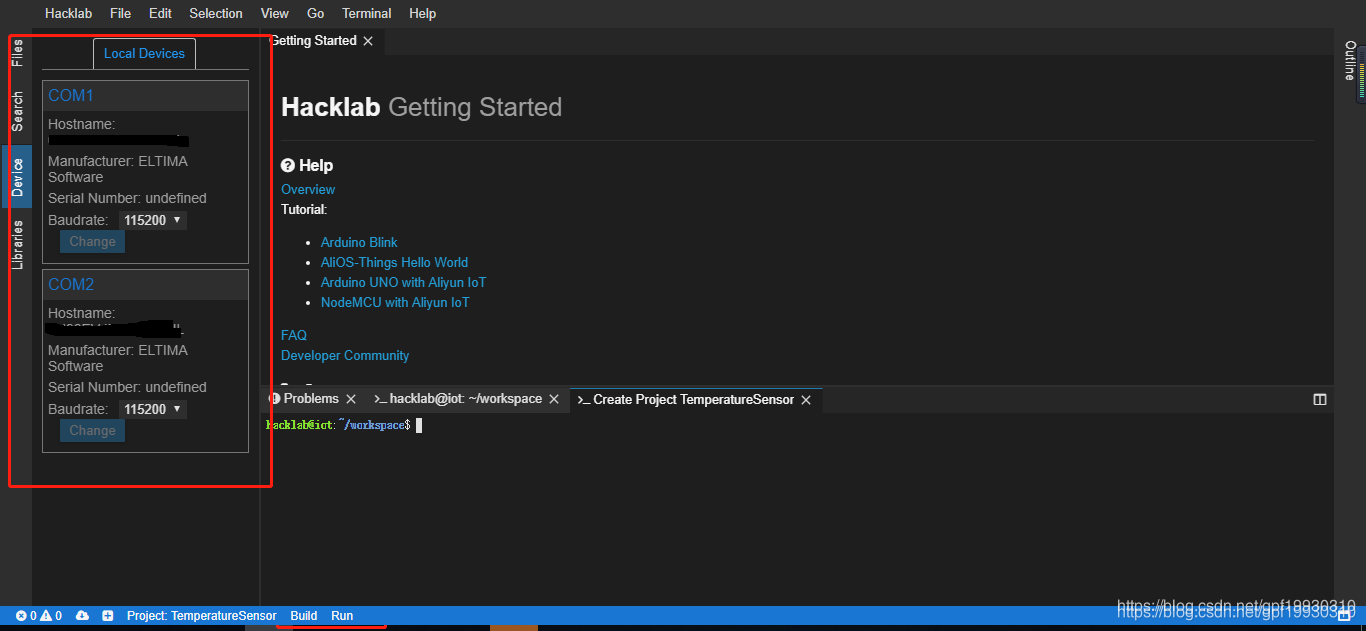Open the Overview help link

(308, 189)
